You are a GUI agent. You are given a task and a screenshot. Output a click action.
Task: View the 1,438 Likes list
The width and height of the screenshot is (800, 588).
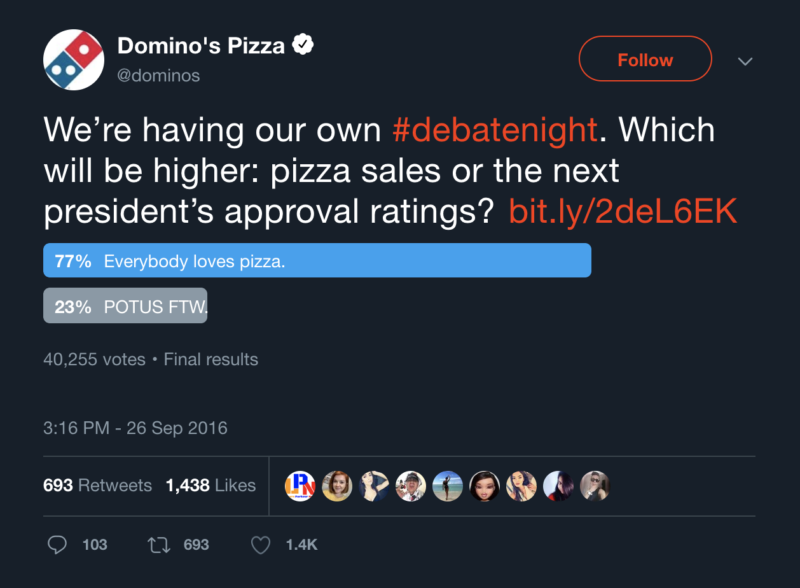(211, 485)
